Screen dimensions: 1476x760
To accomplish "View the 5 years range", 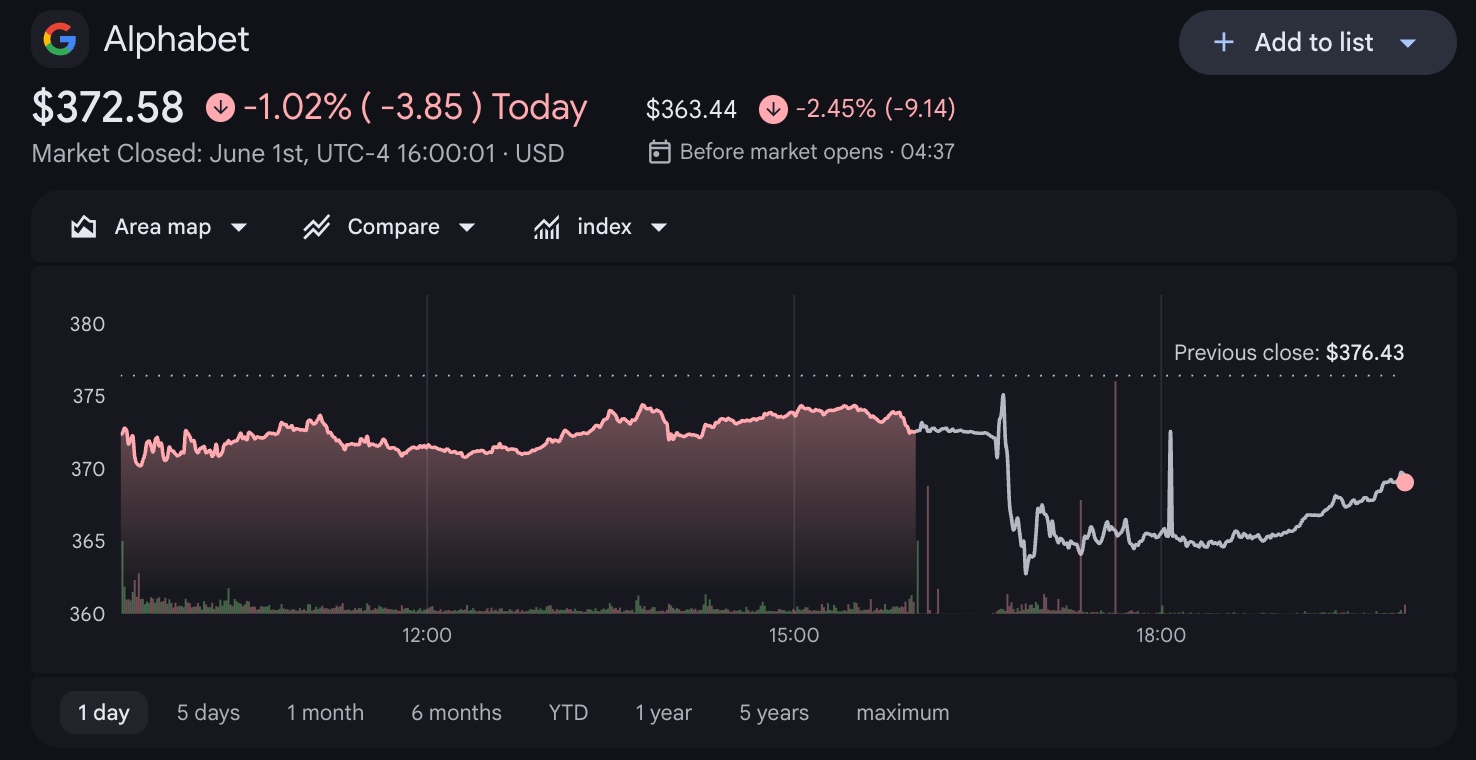I will point(774,713).
